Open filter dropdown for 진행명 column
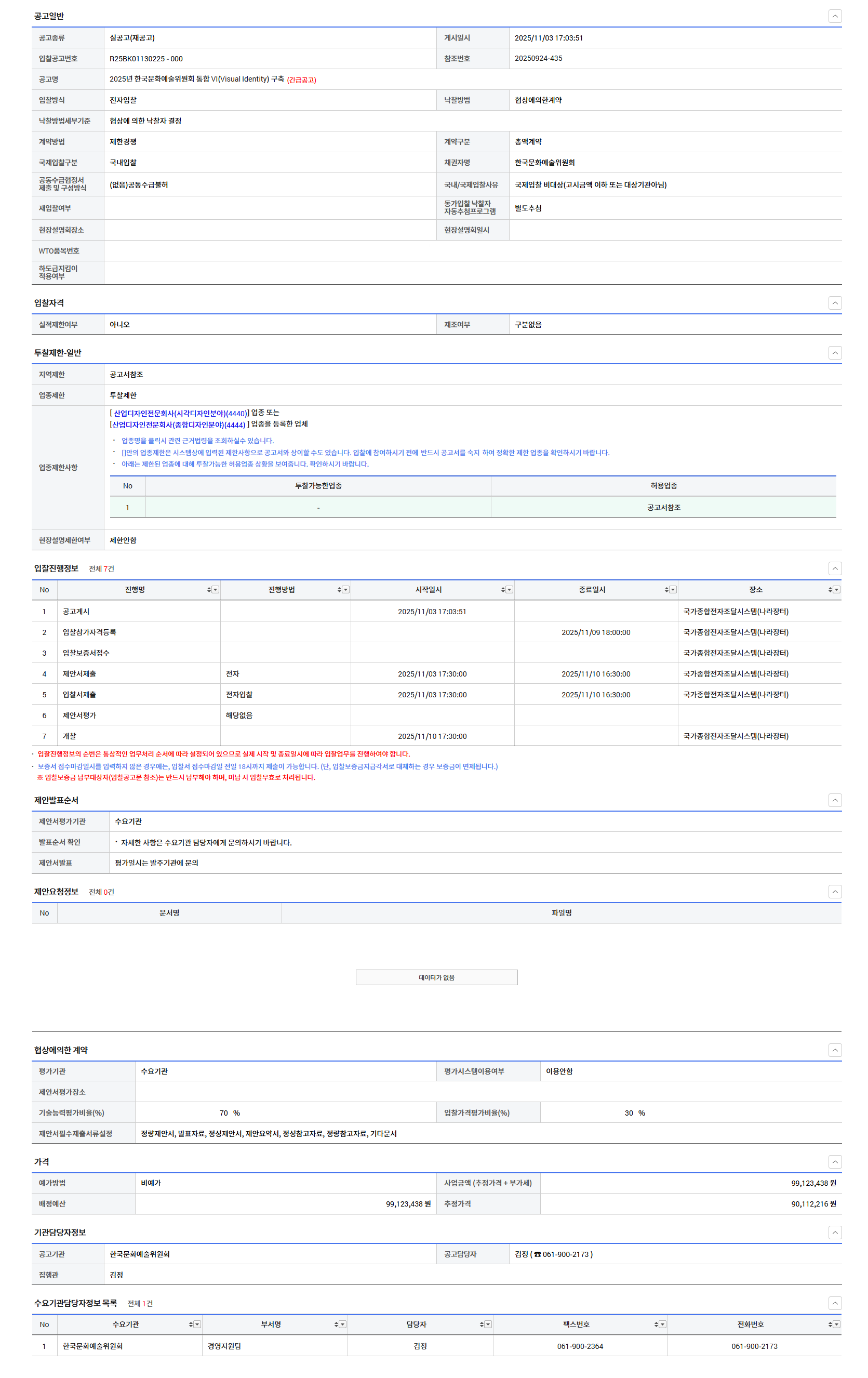This screenshot has height=1378, width=868. pos(216,589)
